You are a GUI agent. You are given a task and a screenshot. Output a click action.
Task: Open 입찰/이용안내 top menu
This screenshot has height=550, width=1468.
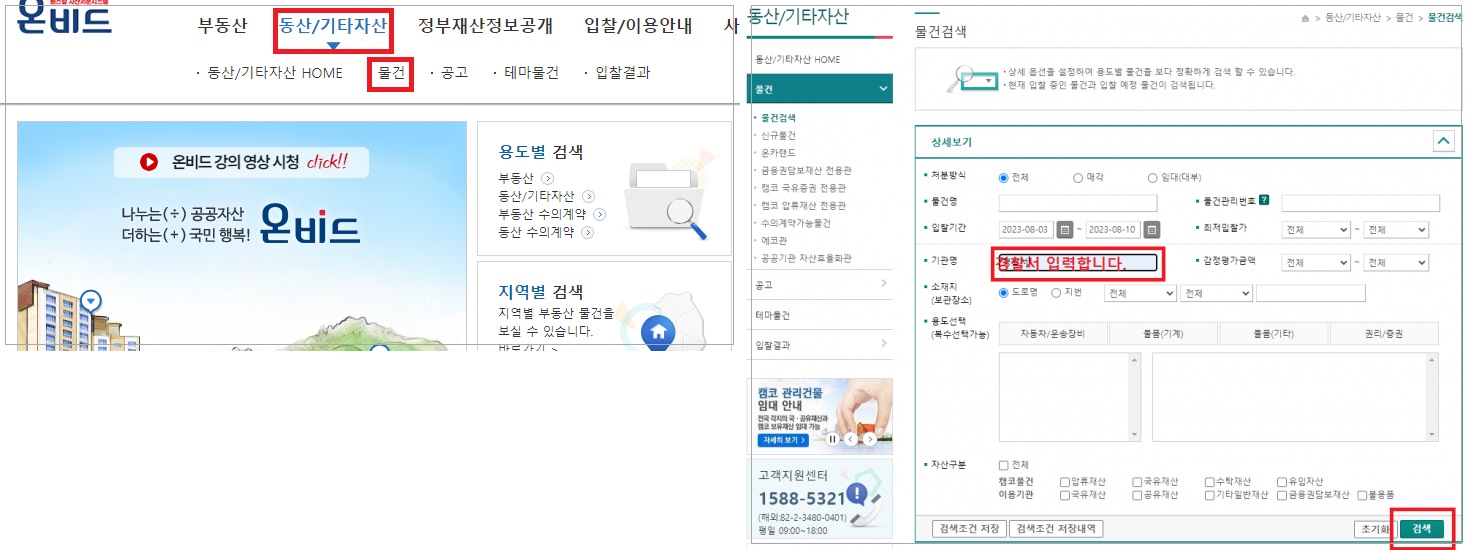(638, 26)
